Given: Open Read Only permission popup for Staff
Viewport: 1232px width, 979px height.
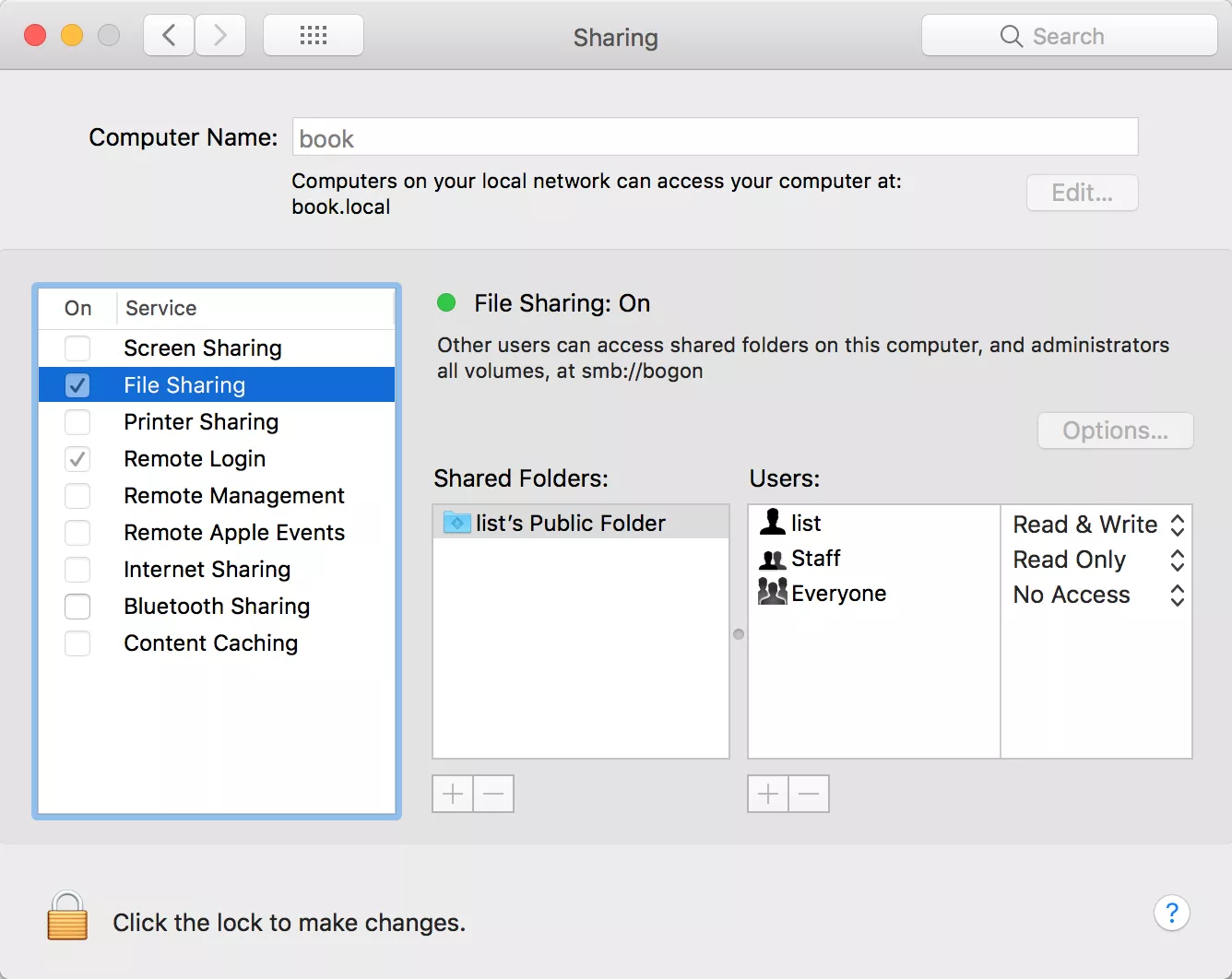Looking at the screenshot, I should 1097,560.
